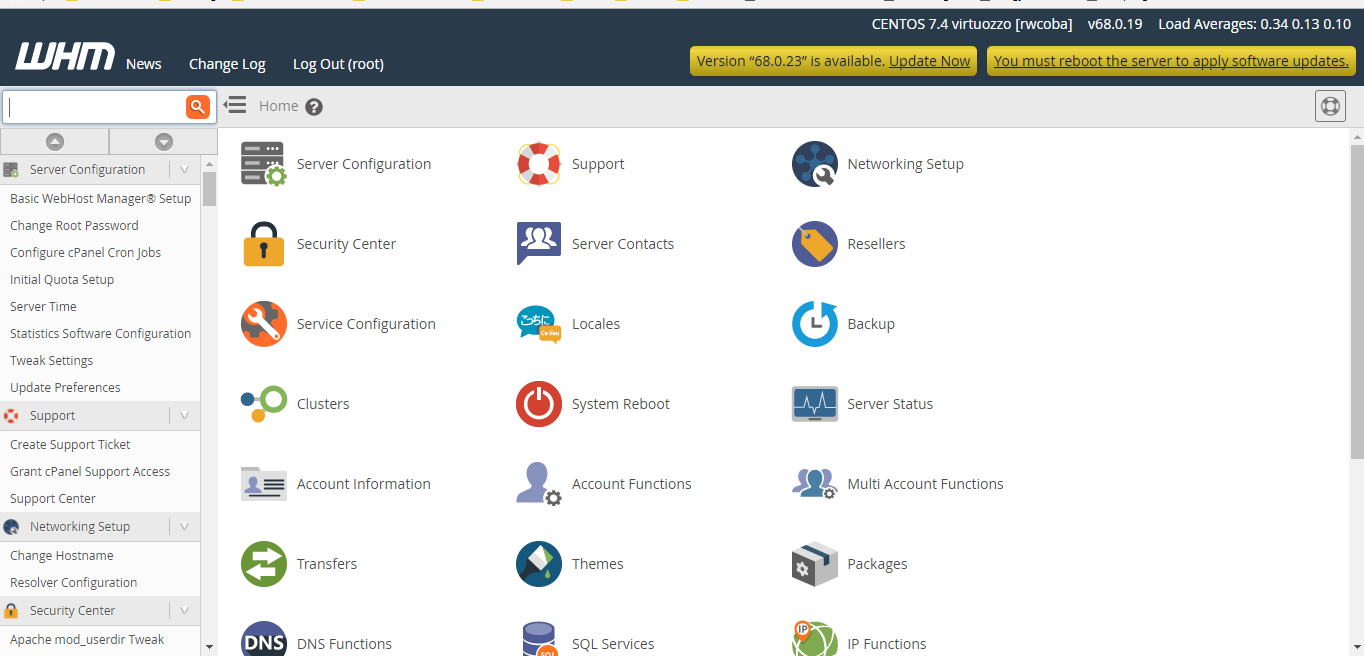This screenshot has width=1364, height=656.
Task: Open Resolver Configuration sidebar link
Action: point(74,583)
